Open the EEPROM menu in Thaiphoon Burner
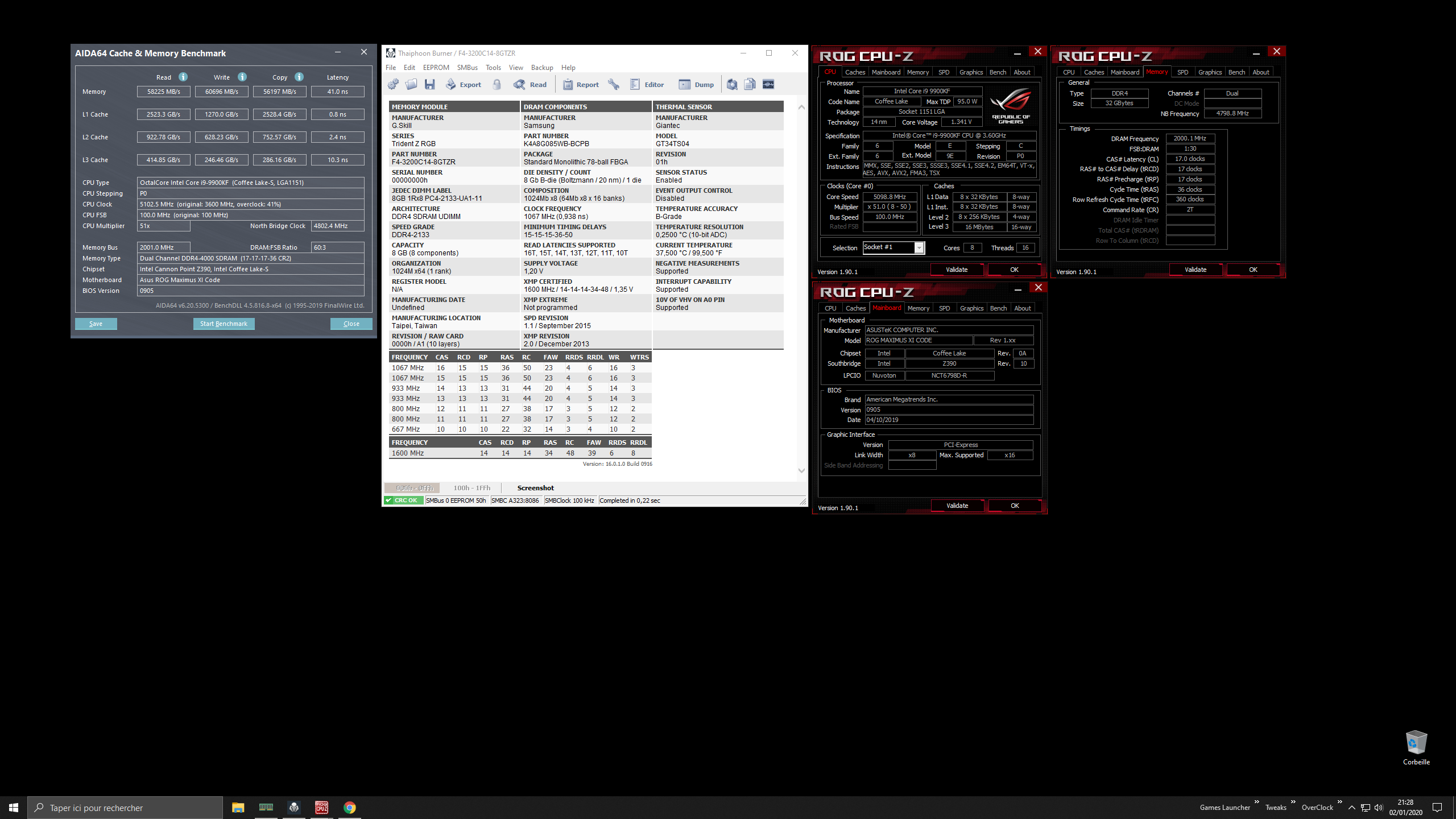This screenshot has width=1456, height=819. tap(436, 67)
